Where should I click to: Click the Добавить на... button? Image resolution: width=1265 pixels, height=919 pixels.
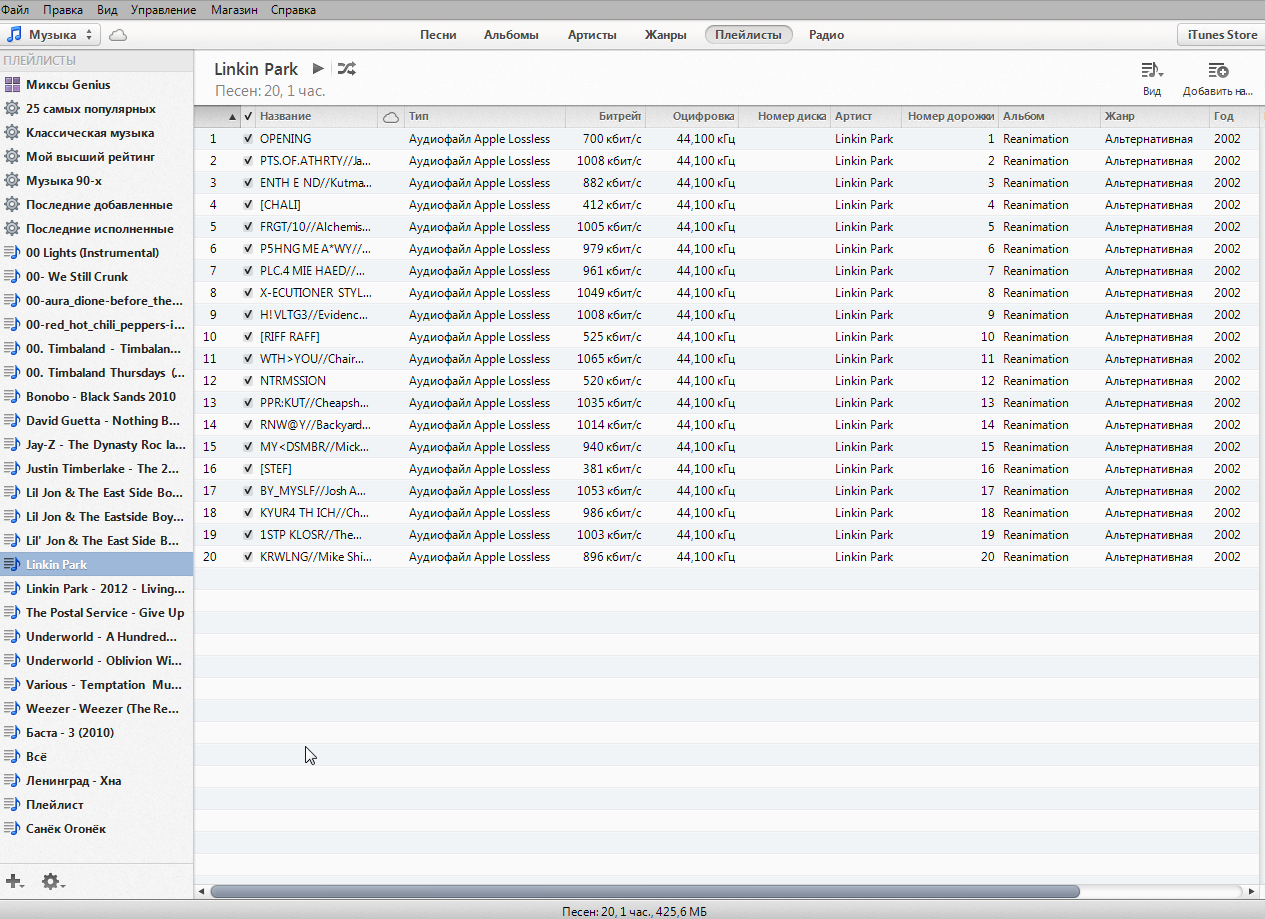coord(1217,79)
